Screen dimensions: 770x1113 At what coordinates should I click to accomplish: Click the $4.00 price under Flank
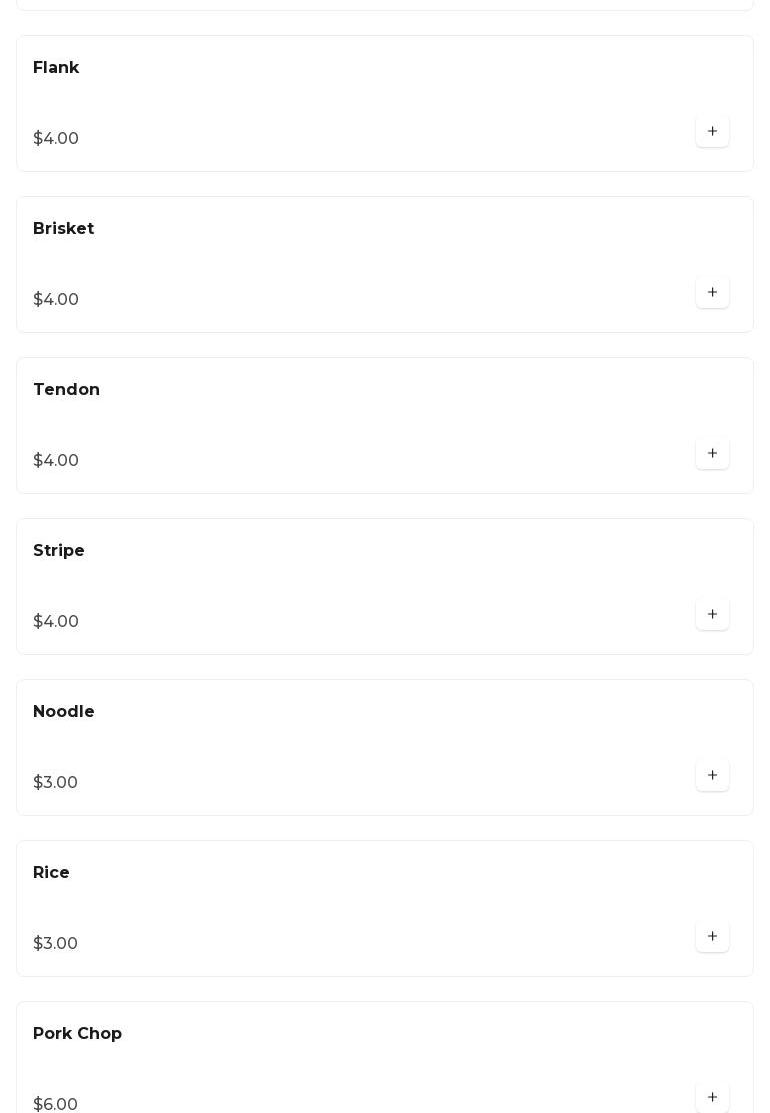tap(56, 138)
